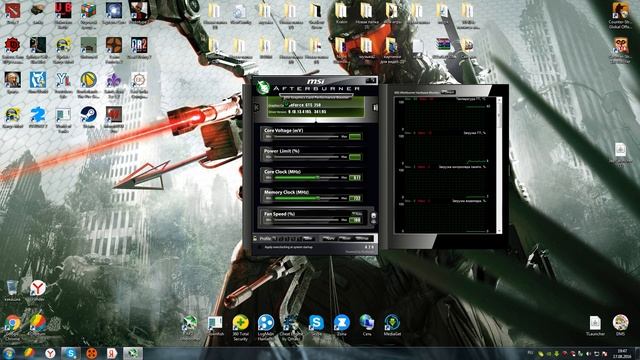
Task: Click the Afterburner profile lock icon
Action: click(x=256, y=238)
